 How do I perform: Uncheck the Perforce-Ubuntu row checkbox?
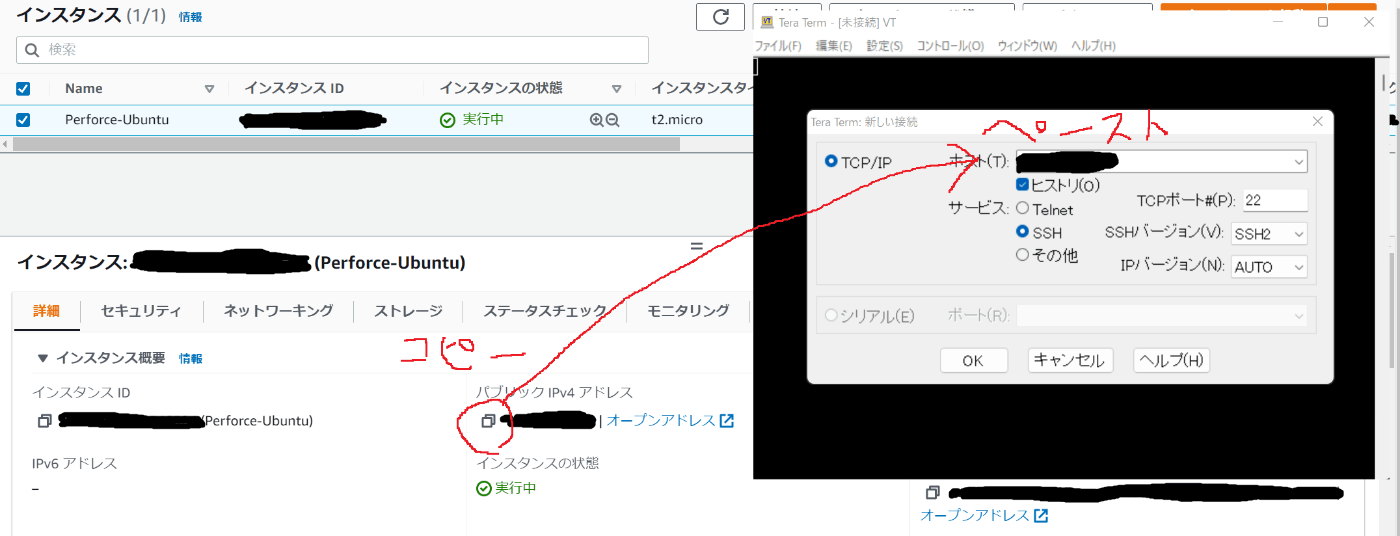[23, 120]
